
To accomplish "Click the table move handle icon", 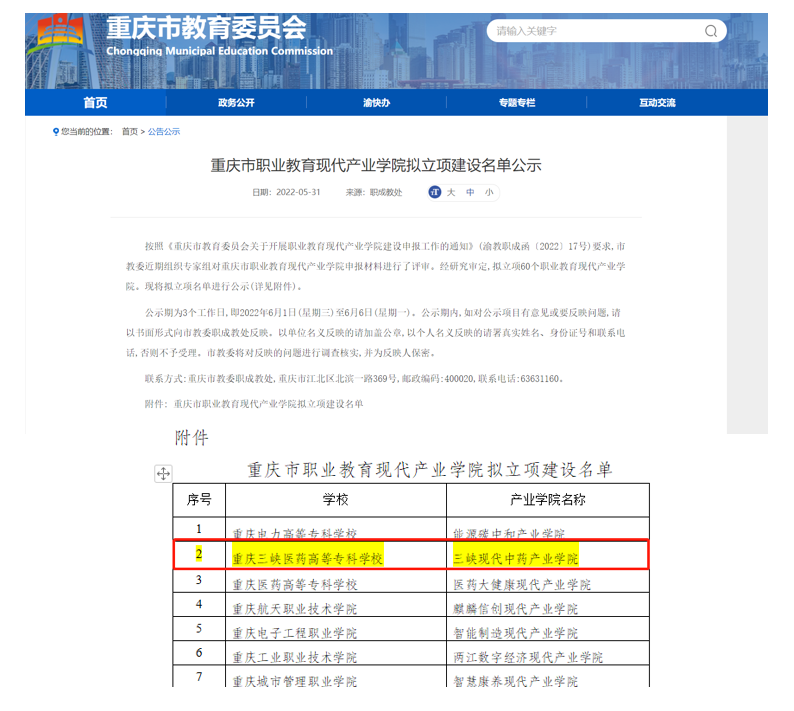I will click(163, 474).
